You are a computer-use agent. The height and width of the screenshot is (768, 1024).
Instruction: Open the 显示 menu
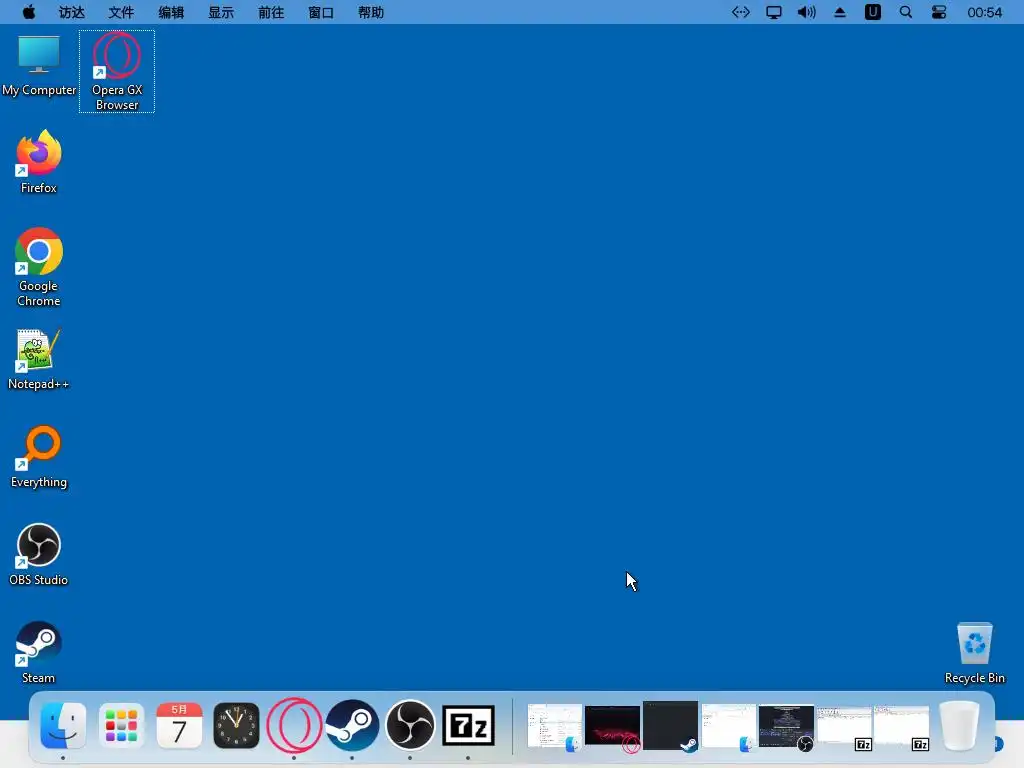click(x=221, y=12)
